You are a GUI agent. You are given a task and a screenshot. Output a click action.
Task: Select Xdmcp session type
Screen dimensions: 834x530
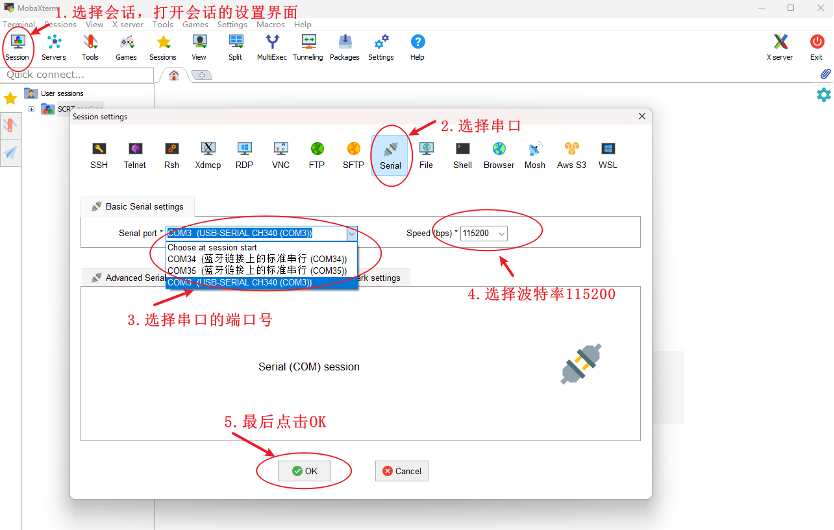pos(208,155)
